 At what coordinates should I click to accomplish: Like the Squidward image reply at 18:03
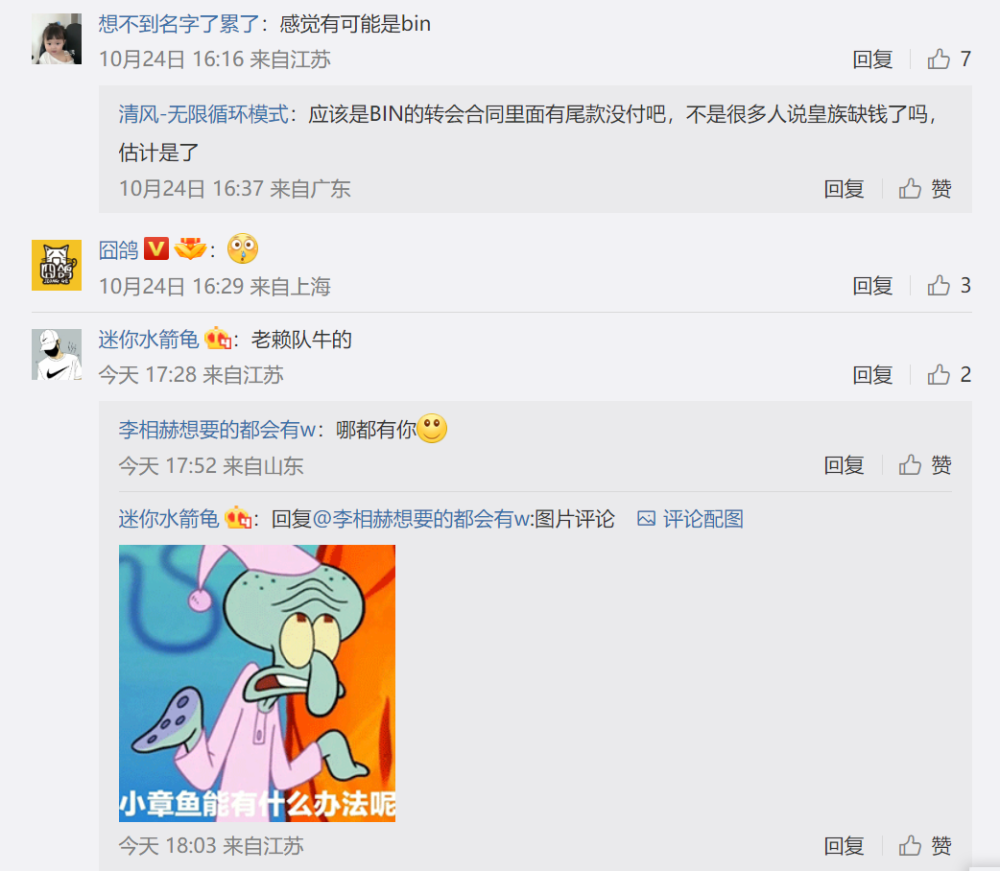click(x=910, y=845)
